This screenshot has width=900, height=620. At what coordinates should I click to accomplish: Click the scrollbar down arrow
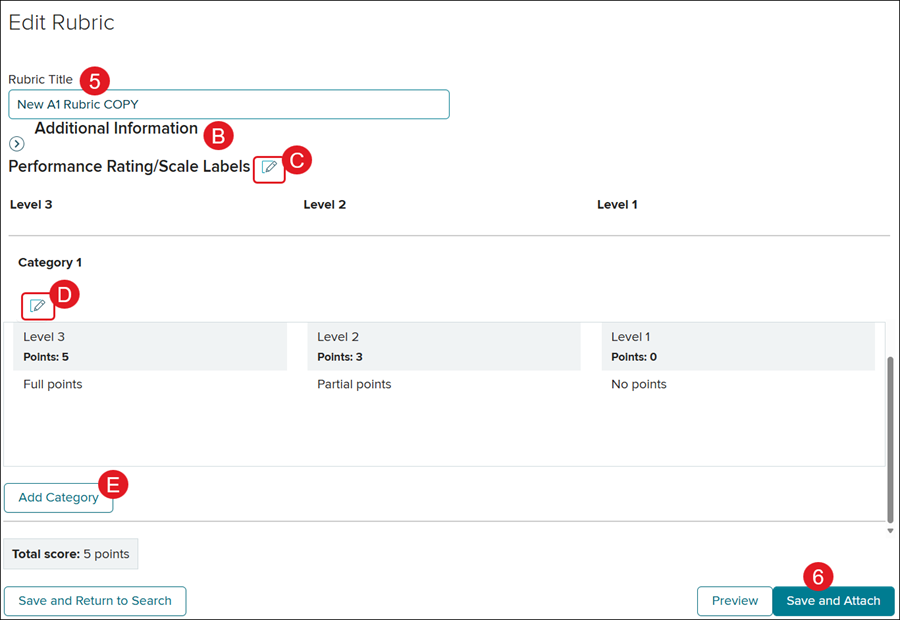click(x=890, y=531)
